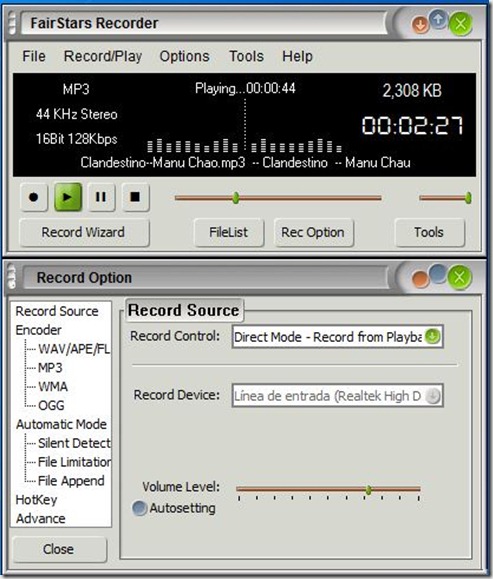Open the File menu
This screenshot has width=493, height=579.
(34, 56)
